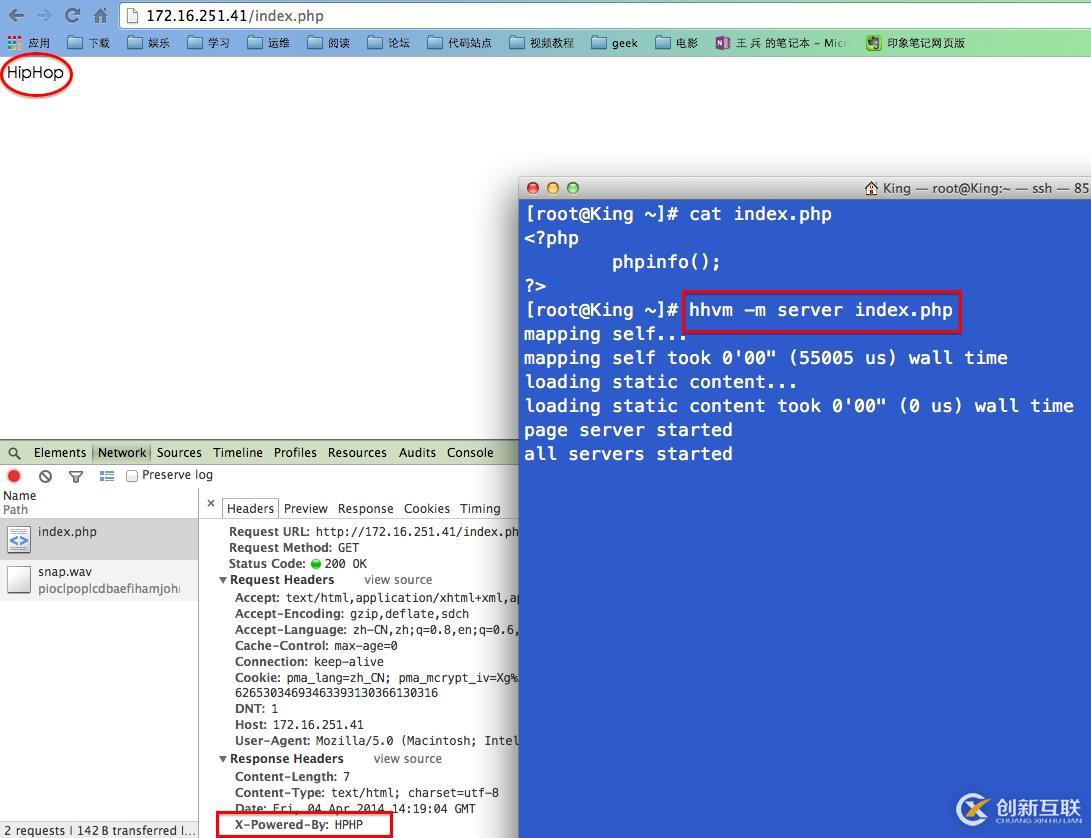
Task: Click the Status Code 200 OK line
Action: (x=298, y=564)
